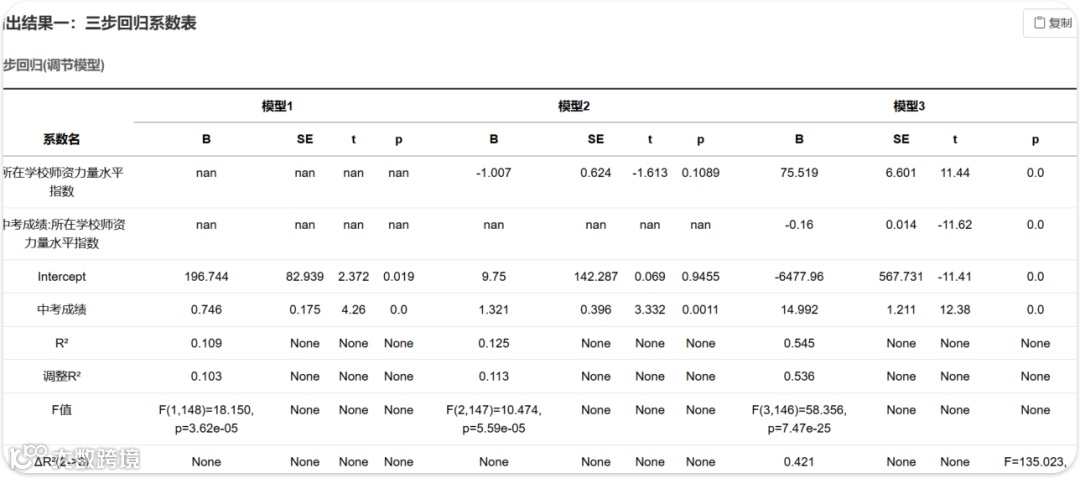Click the 步回归(调节模型) subtitle
Viewport: 1080px width, 478px height.
point(54,66)
